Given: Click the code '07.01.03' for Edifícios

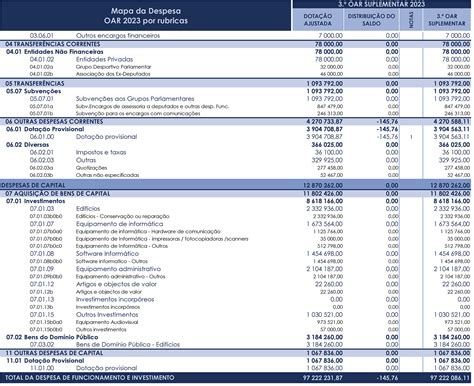Looking at the screenshot, I should (x=42, y=209).
